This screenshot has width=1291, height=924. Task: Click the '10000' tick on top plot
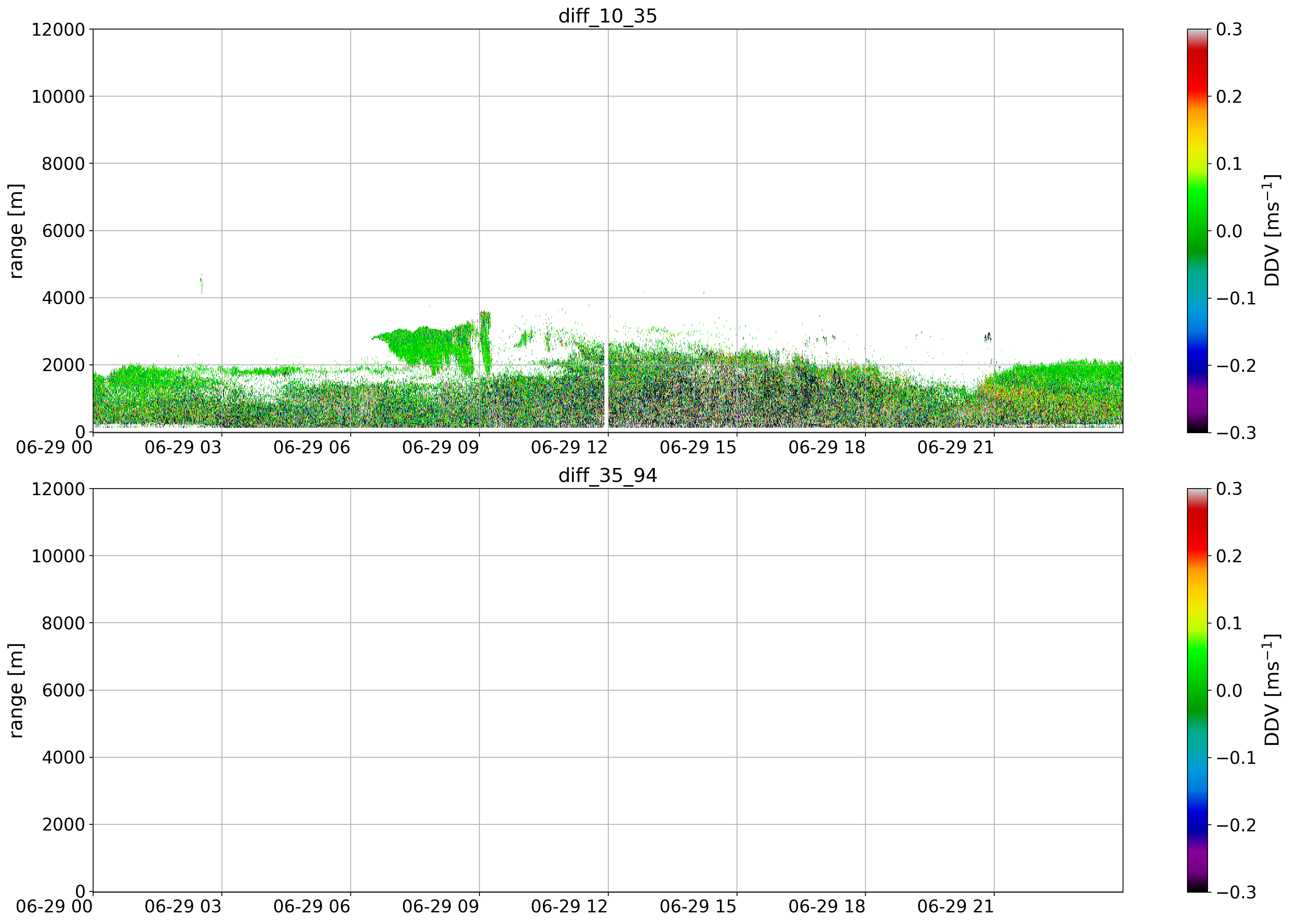58,96
